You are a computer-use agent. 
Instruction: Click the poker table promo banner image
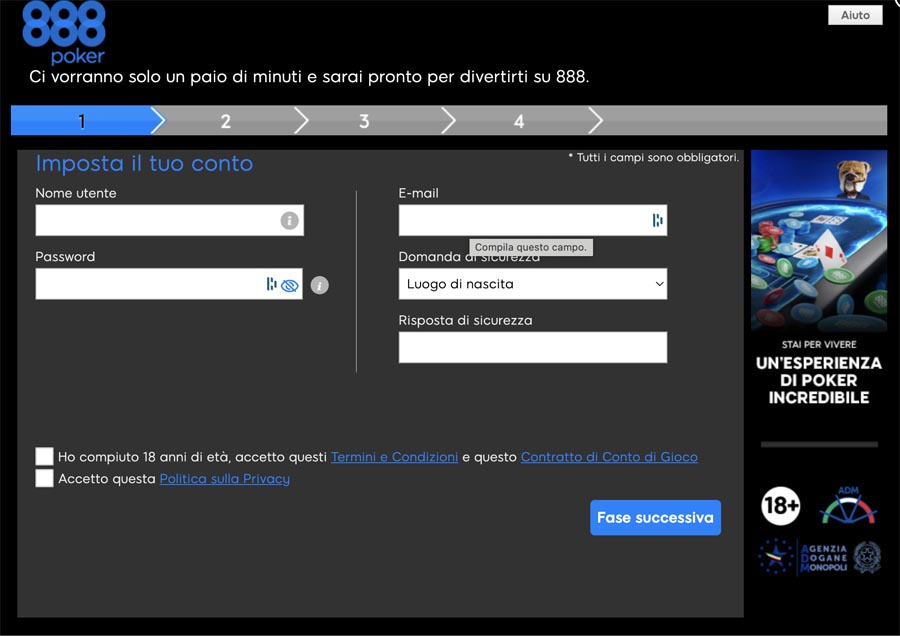[819, 241]
